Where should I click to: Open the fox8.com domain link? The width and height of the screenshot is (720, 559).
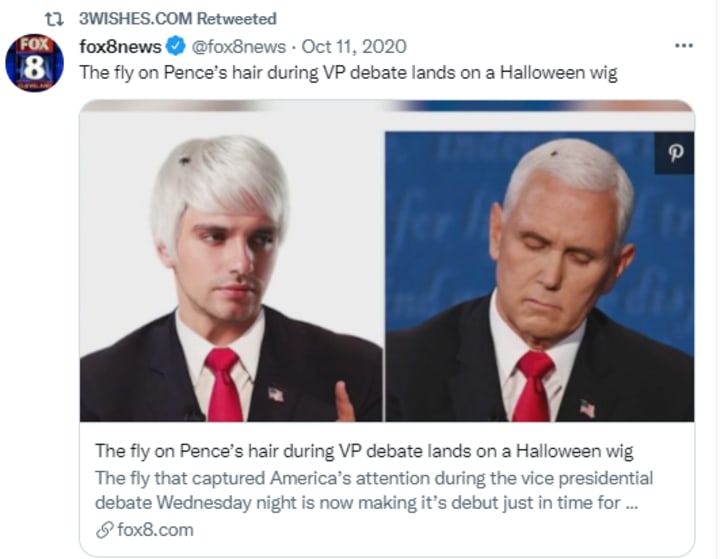(x=155, y=530)
